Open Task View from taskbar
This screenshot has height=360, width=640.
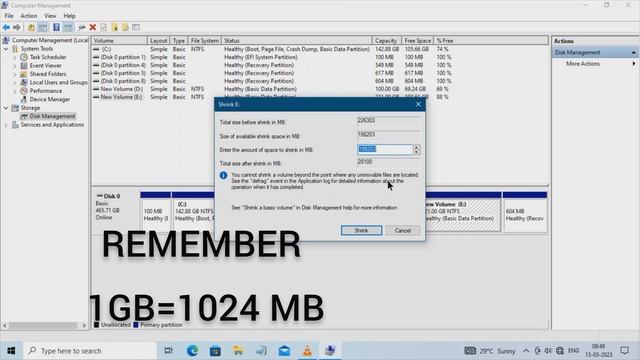click(168, 351)
